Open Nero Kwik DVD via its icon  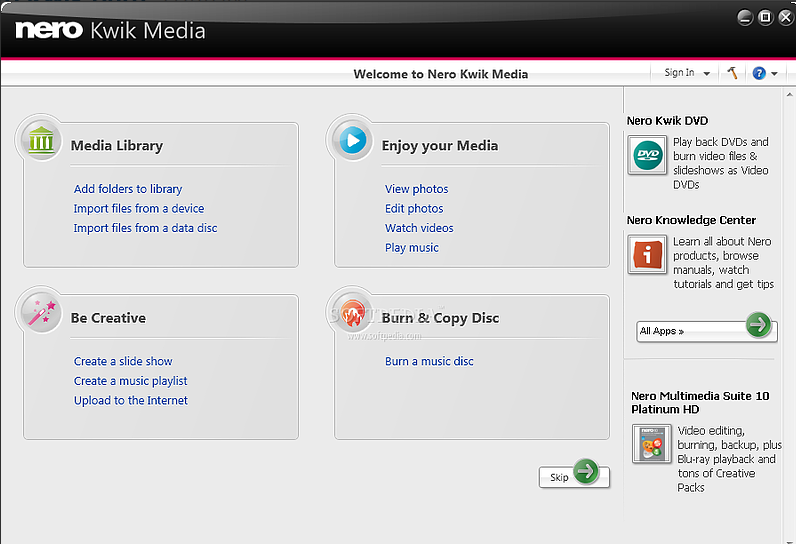647,154
